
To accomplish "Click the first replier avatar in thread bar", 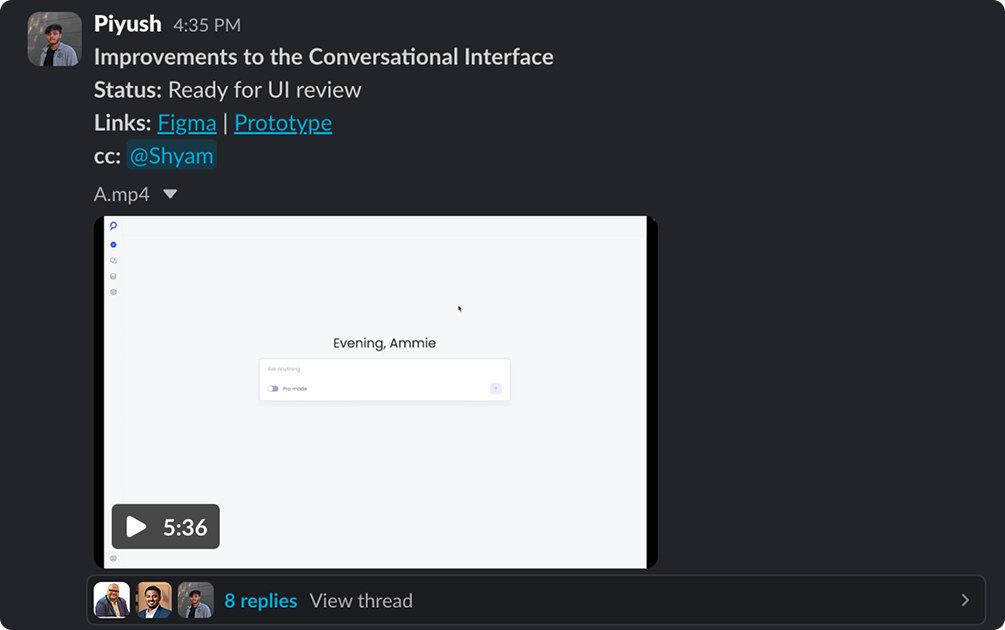I will point(112,600).
